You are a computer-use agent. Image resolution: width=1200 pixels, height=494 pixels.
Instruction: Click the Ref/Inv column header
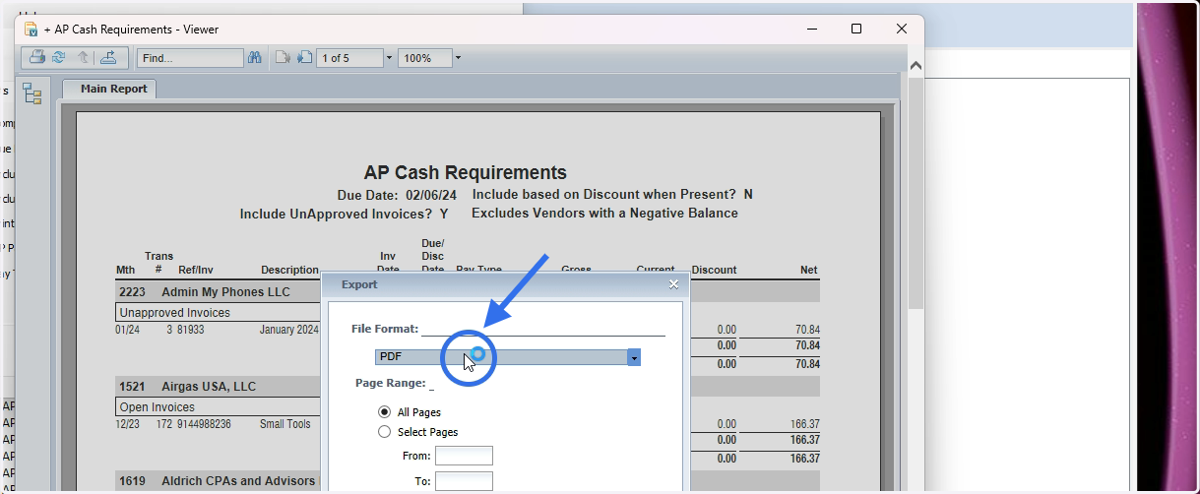pyautogui.click(x=196, y=270)
